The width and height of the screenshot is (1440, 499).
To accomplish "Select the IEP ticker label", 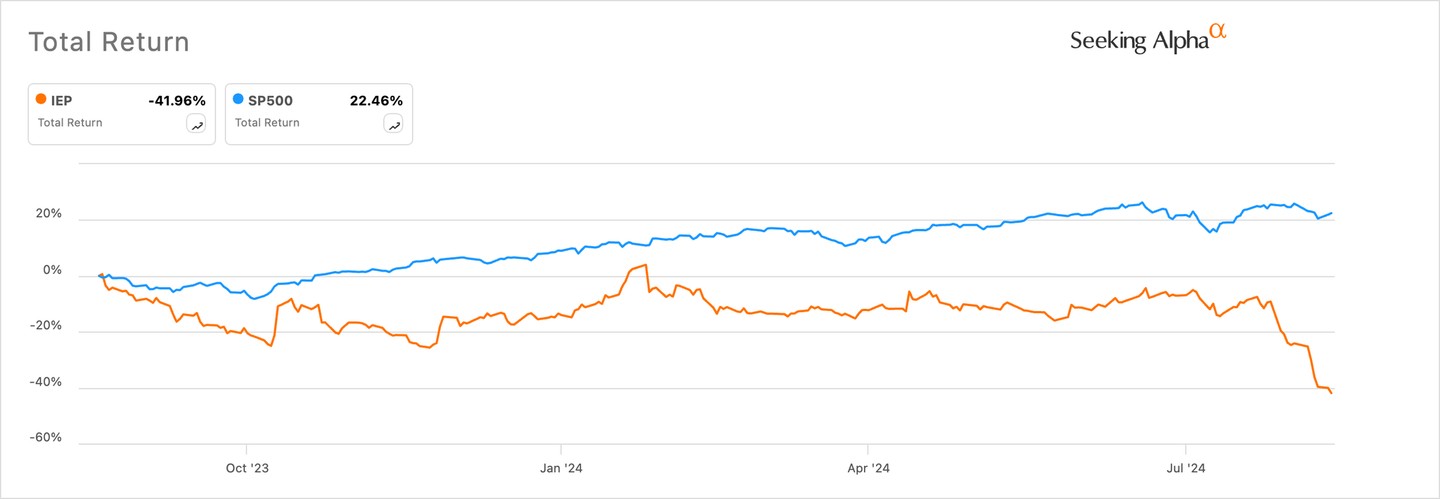I will (64, 100).
